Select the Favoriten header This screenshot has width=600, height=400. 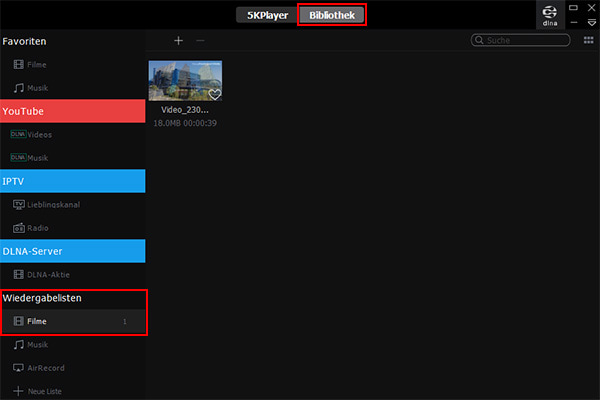tap(24, 41)
